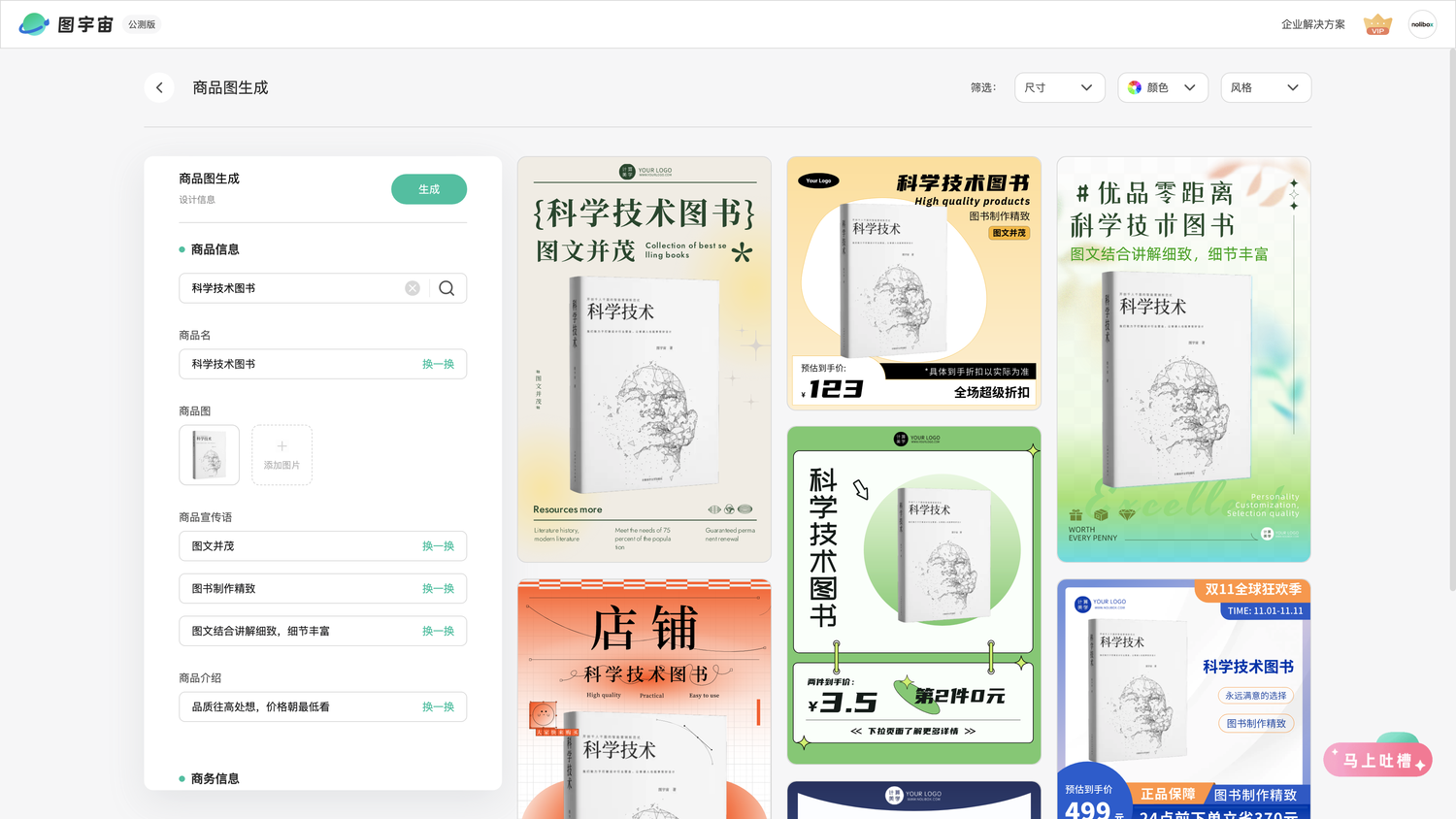Click 换一换 next to 图文结合讲解细致

click(x=438, y=631)
